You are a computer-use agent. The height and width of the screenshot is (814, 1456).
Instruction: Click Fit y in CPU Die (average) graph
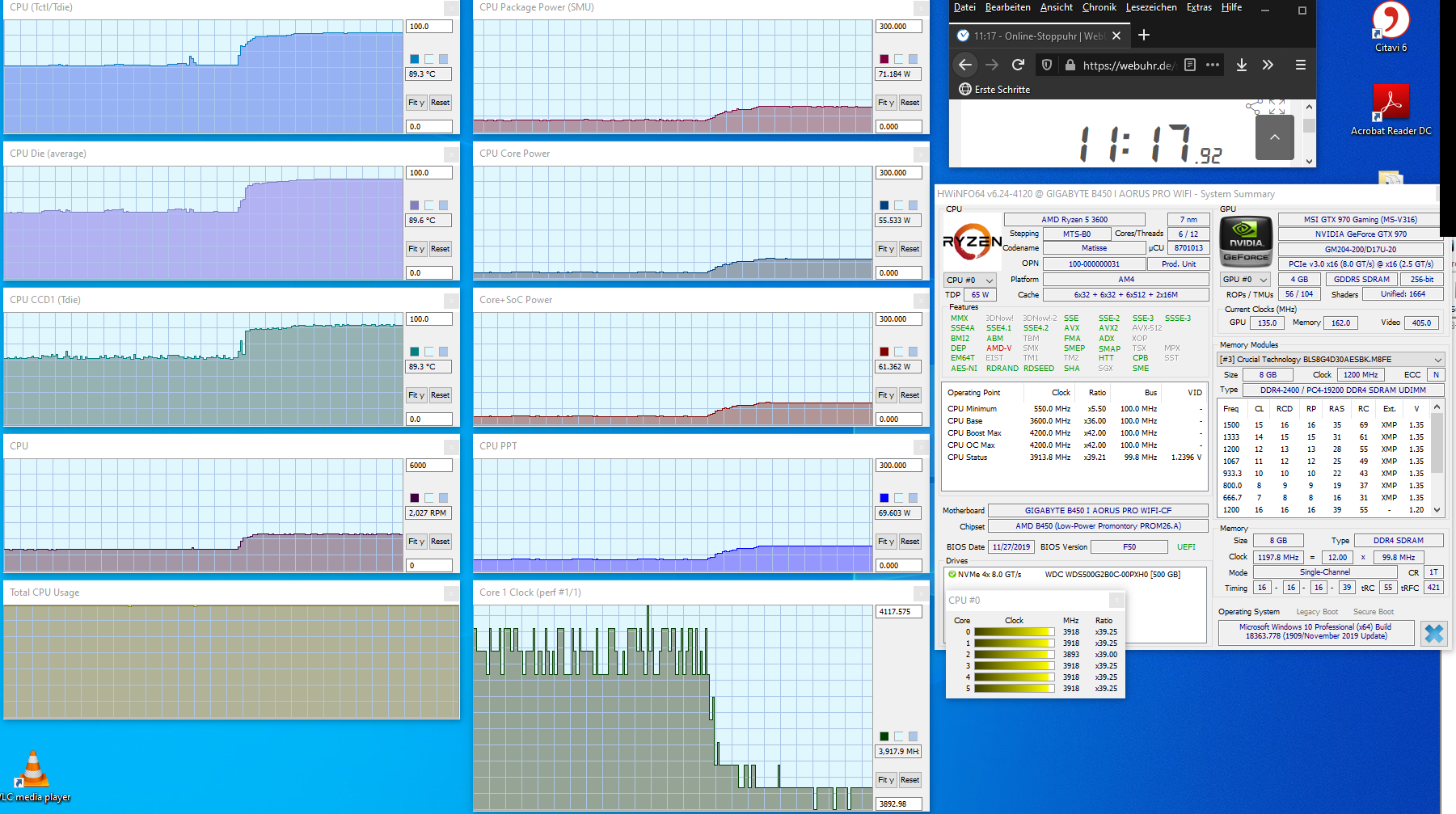click(x=416, y=249)
